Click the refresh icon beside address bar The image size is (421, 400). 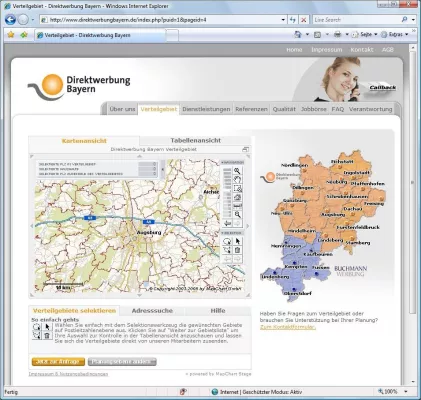point(293,20)
